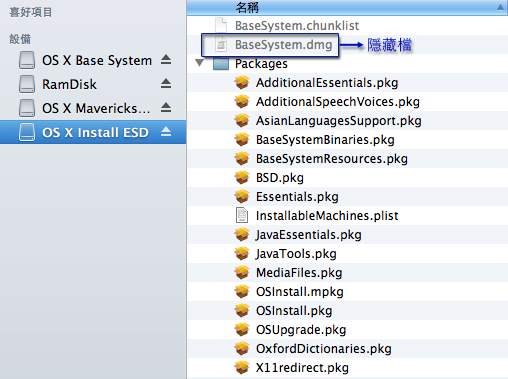Eject the RamDisk volume
The height and width of the screenshot is (379, 508).
point(166,84)
